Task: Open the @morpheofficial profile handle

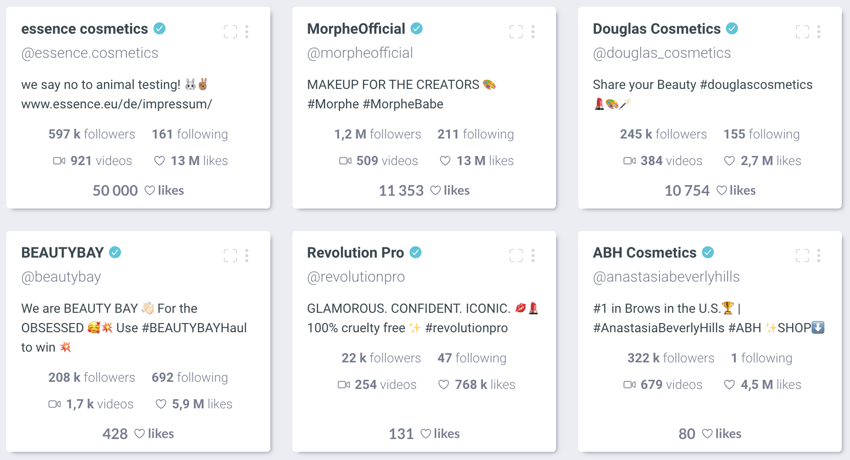Action: pos(360,53)
